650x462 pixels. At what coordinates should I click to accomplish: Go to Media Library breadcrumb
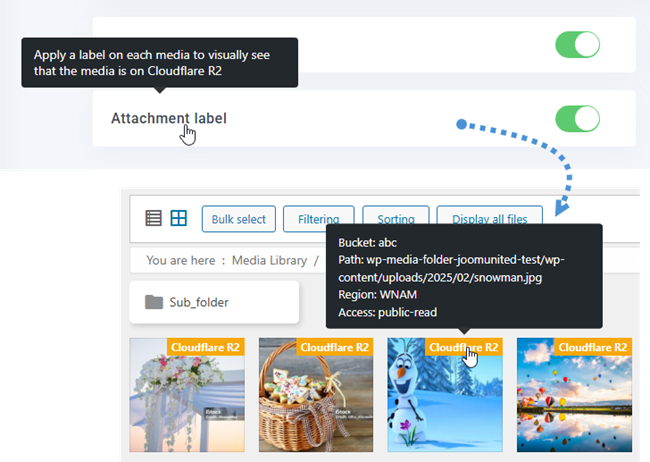click(x=269, y=260)
